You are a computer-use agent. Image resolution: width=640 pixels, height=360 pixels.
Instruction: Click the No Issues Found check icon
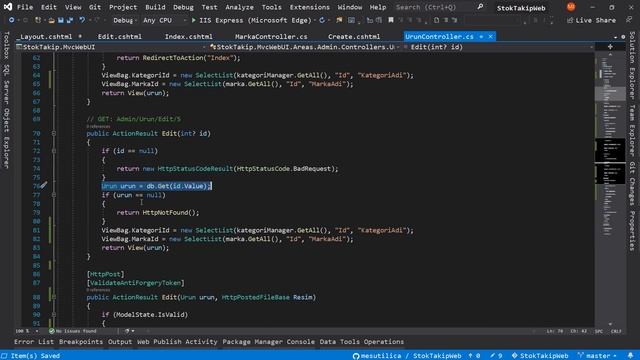[x=52, y=331]
